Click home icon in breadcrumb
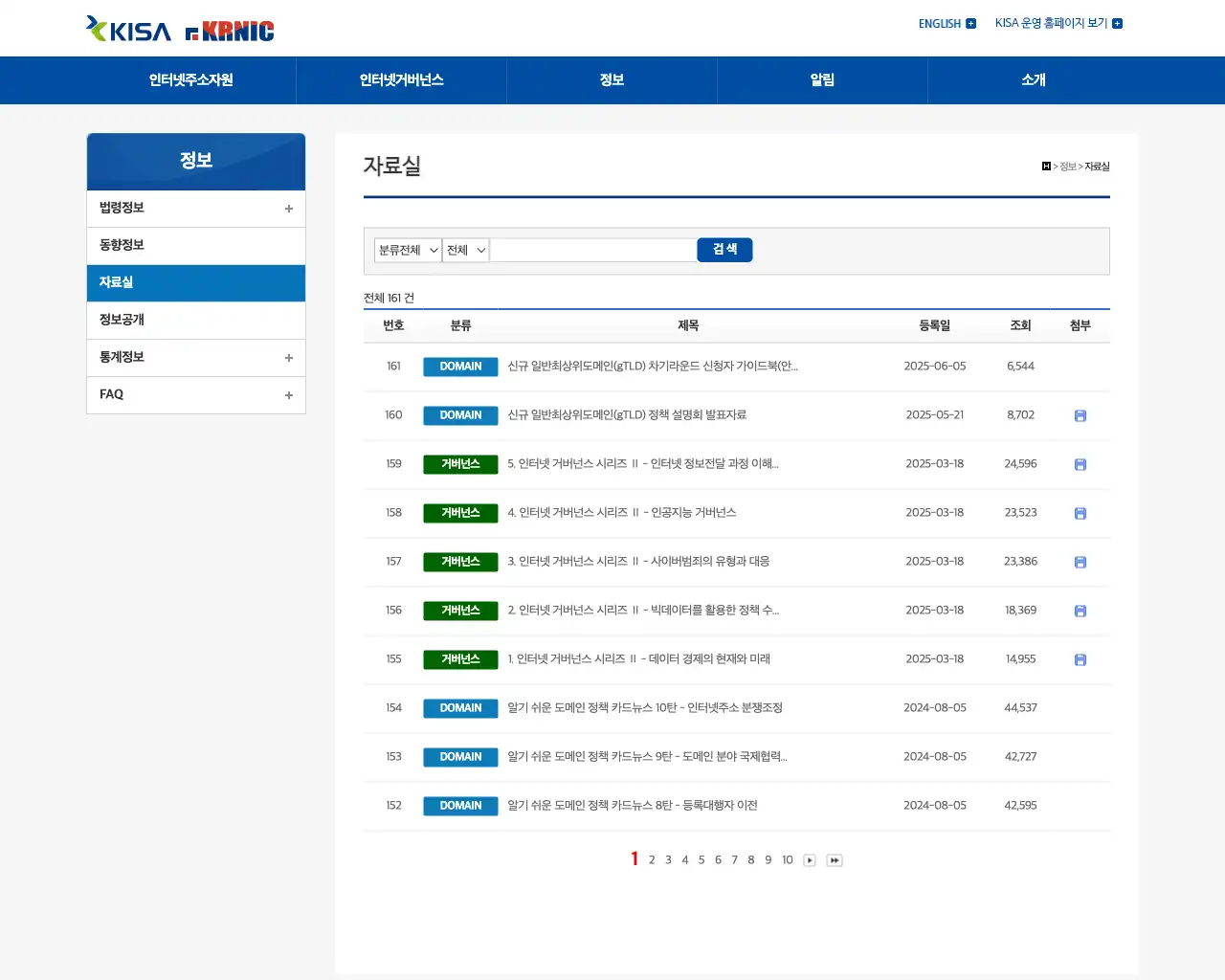 click(1046, 167)
